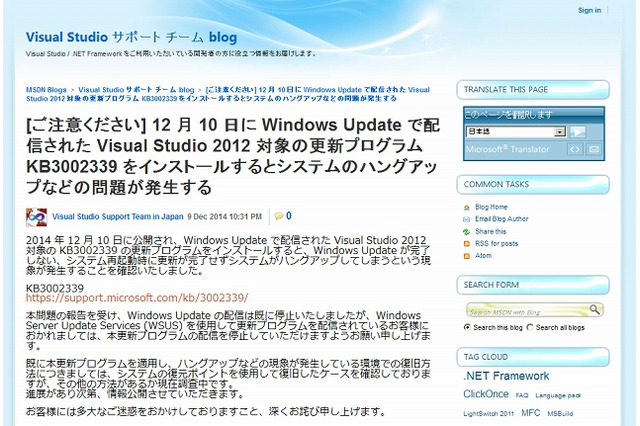Select the "Search all blogs" radio button
640x426 pixels.
[x=530, y=327]
